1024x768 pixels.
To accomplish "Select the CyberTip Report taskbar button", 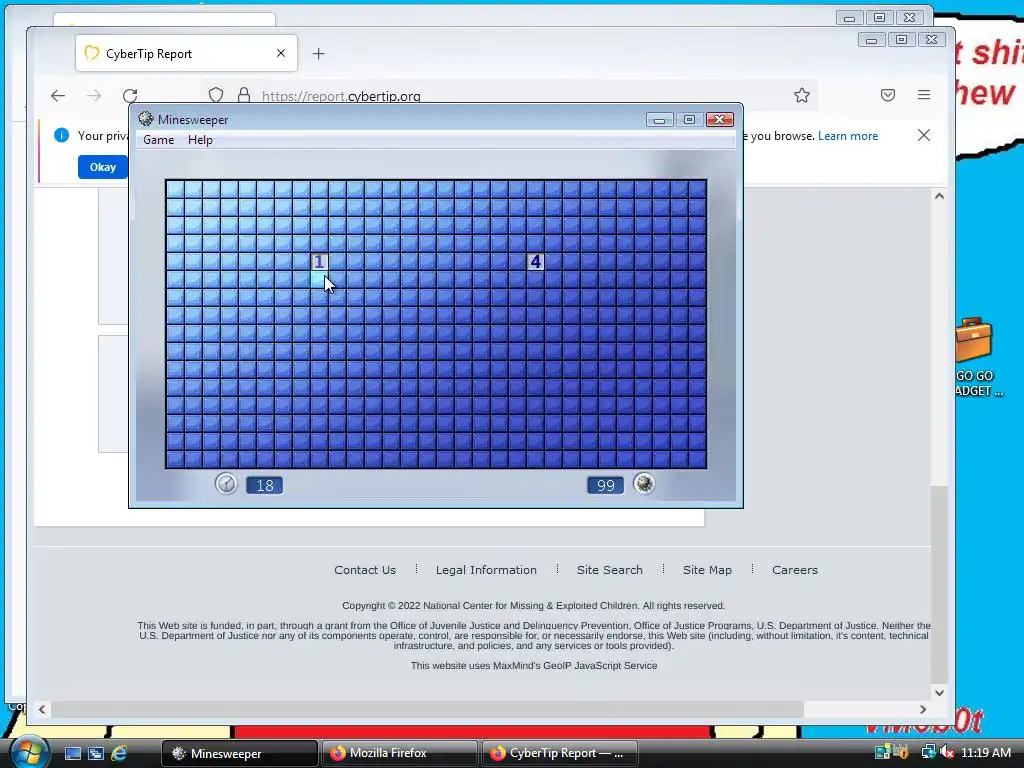I will tap(559, 753).
